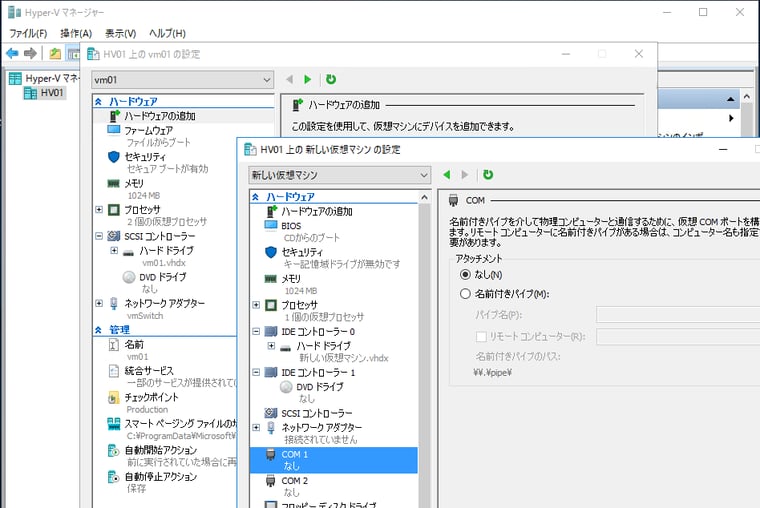Collapse the ハードウェア section header in the new VM settings
Viewport: 760px width, 508px height.
257,197
